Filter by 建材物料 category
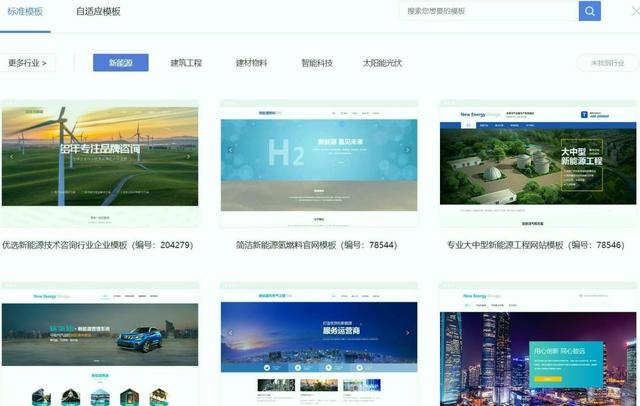Screen dimensions: 640x406 (252, 63)
